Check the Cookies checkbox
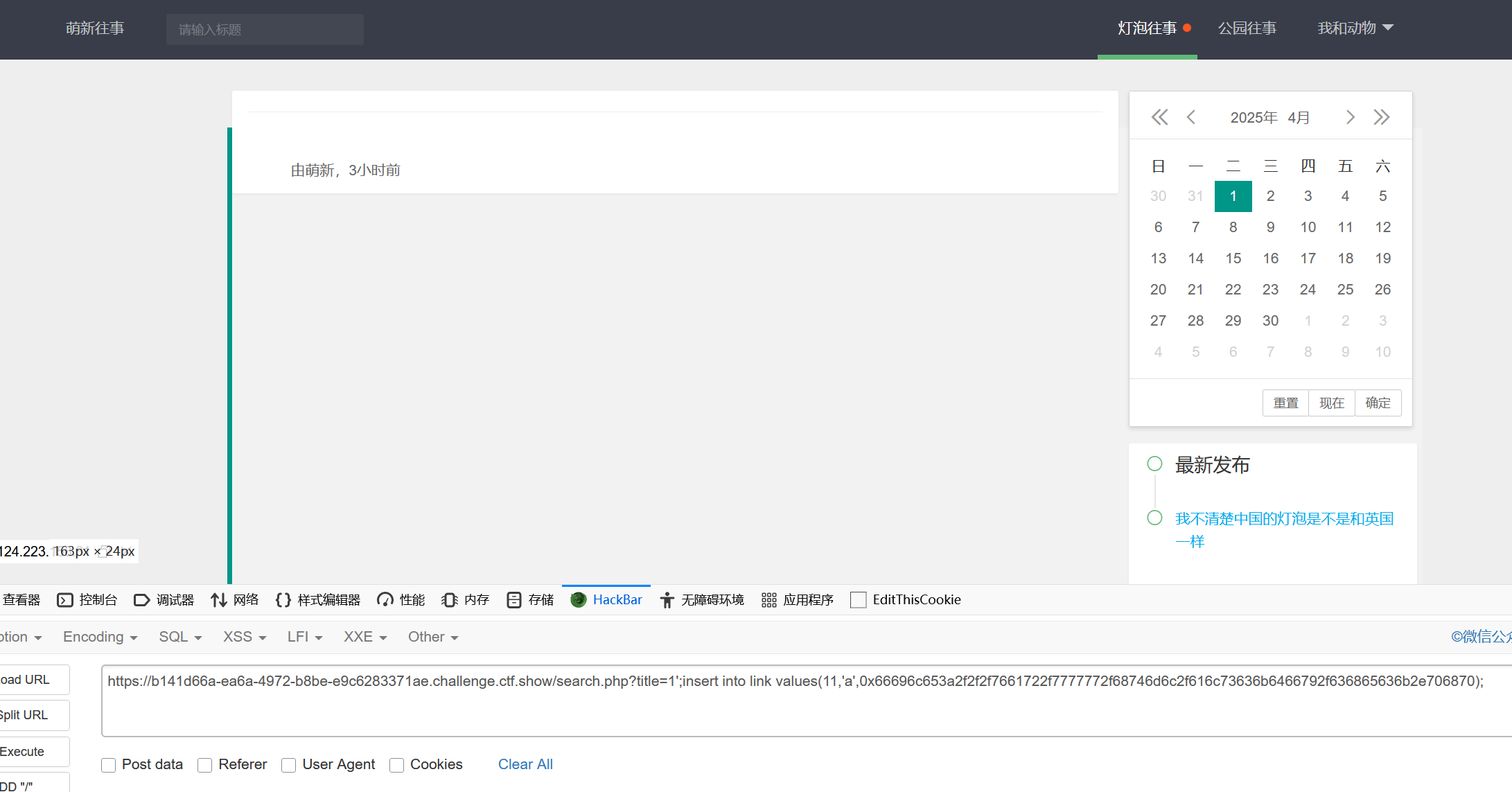The width and height of the screenshot is (1512, 792). pos(397,765)
